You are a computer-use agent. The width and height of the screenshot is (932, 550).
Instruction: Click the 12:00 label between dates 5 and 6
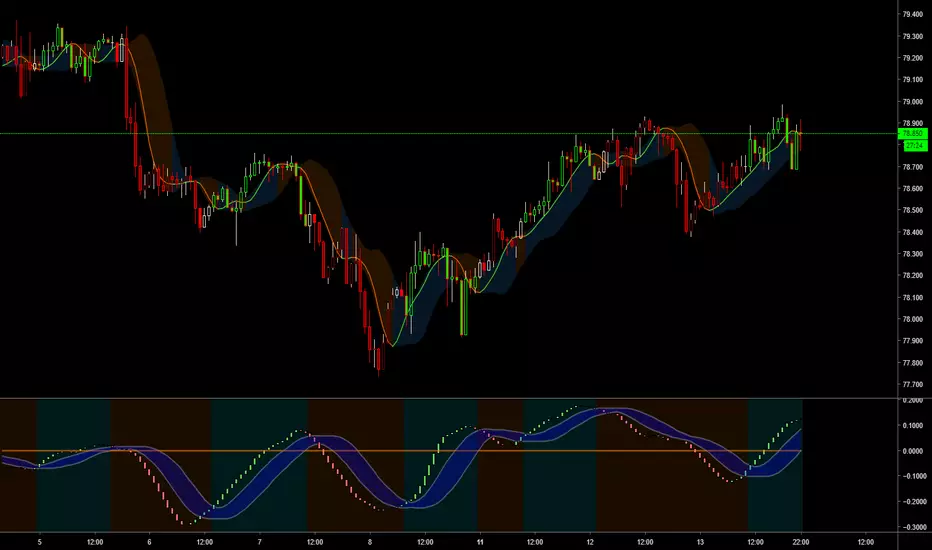(95, 542)
